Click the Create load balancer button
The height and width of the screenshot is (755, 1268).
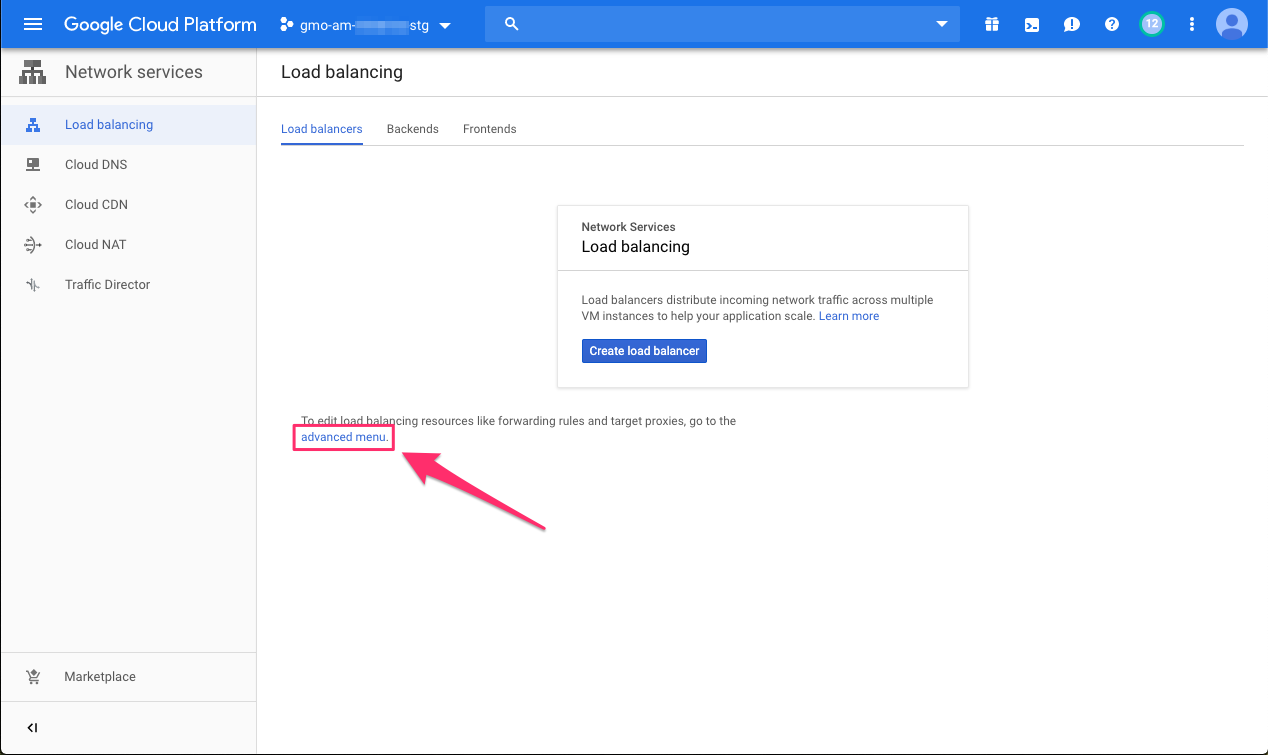(x=644, y=351)
